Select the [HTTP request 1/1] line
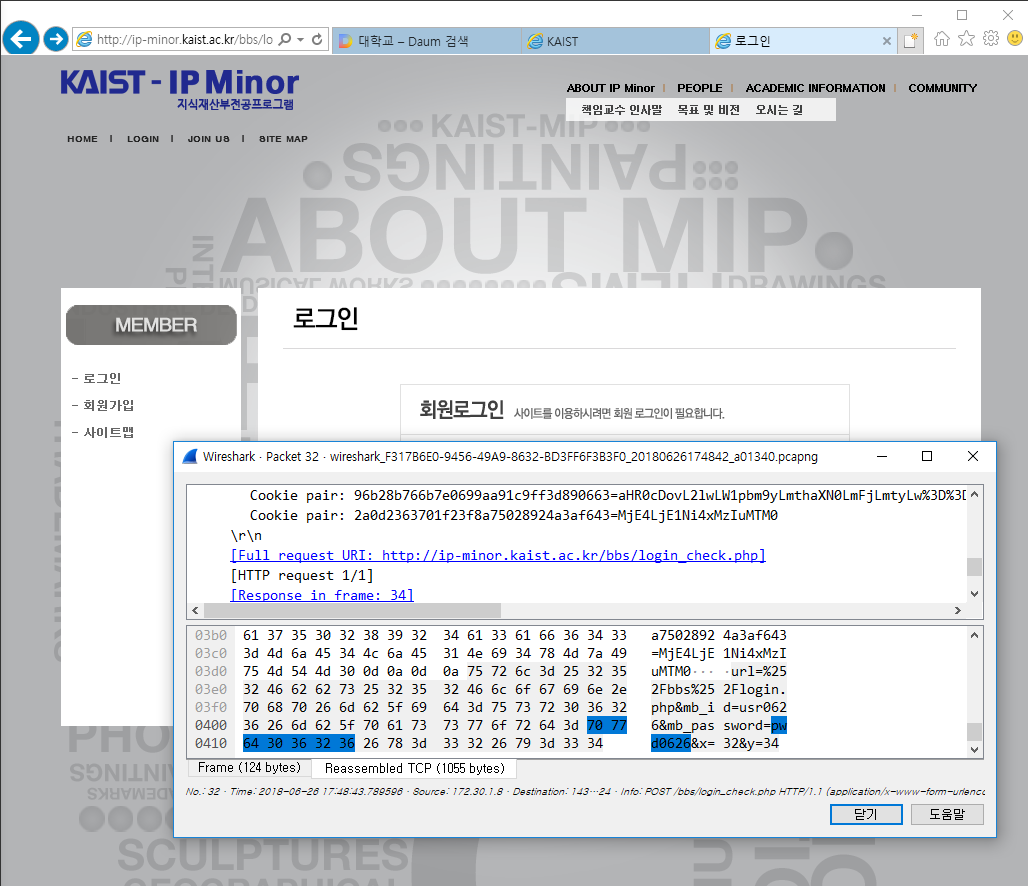Screen dimensions: 1028x886 302,575
